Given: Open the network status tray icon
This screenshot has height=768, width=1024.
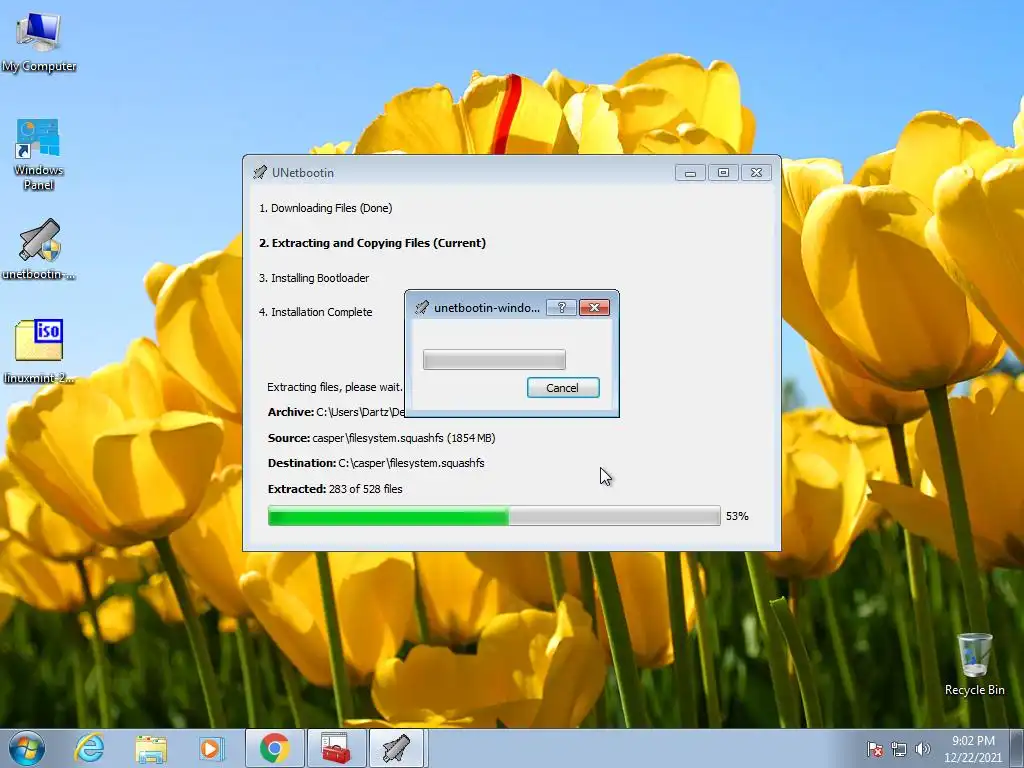Looking at the screenshot, I should click(x=899, y=749).
